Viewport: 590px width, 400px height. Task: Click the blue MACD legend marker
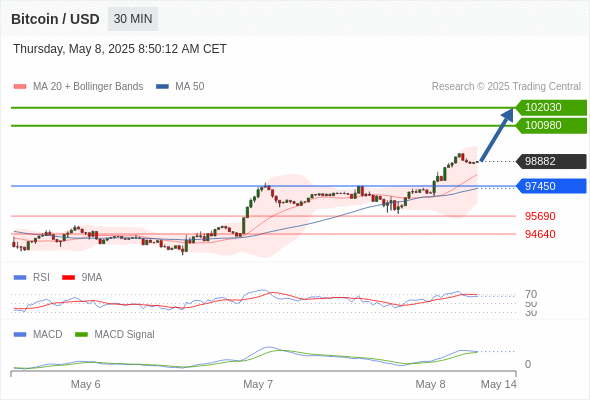(20, 335)
